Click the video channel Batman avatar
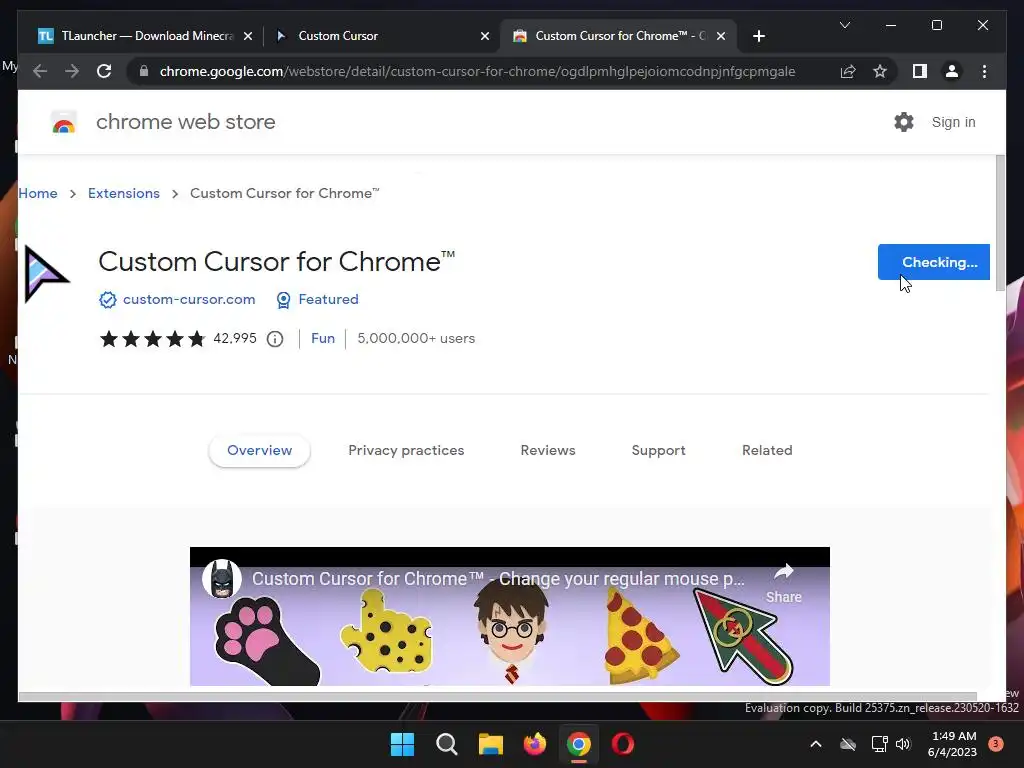1024x768 pixels. point(221,579)
